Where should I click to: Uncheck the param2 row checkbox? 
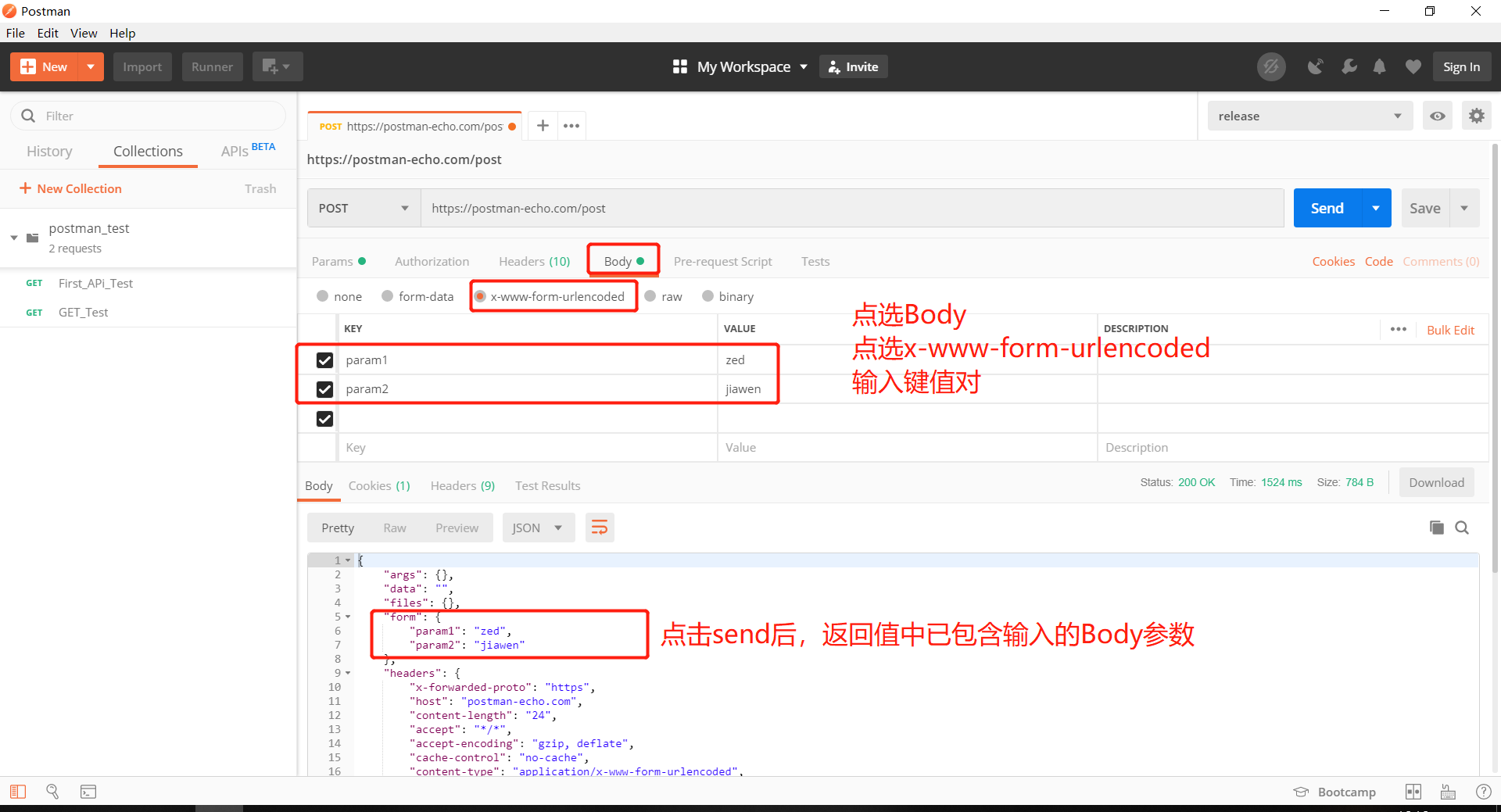(324, 388)
